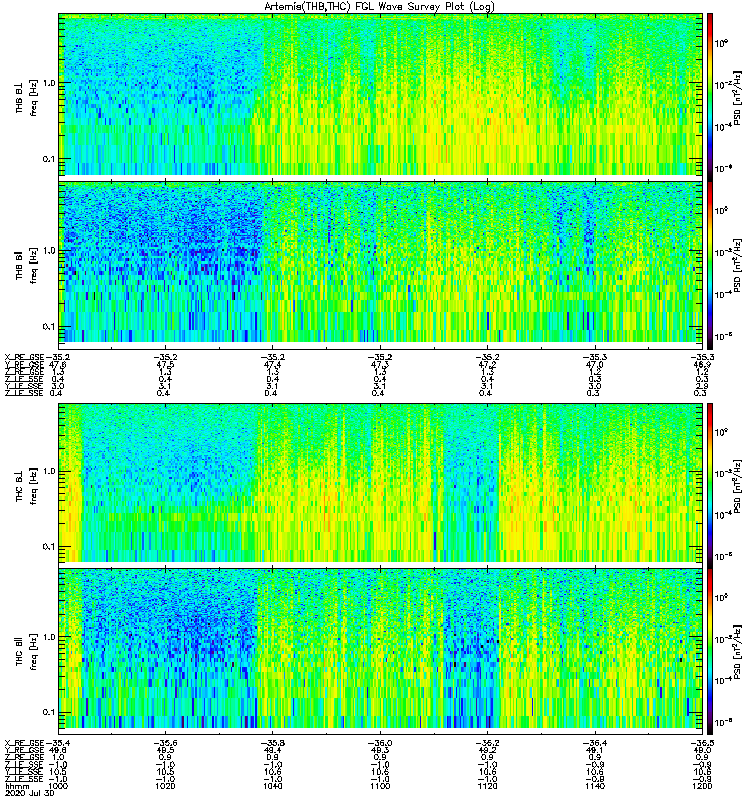Click the '1140' time tick label
The image size is (750, 800).
tap(594, 786)
